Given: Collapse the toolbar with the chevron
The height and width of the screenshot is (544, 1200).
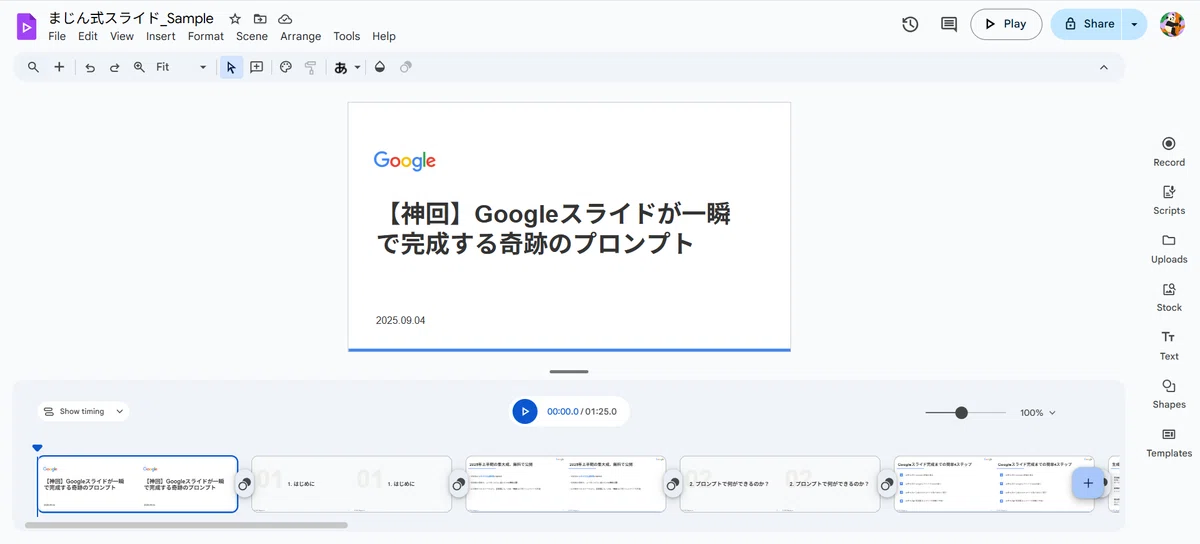Looking at the screenshot, I should [1104, 67].
